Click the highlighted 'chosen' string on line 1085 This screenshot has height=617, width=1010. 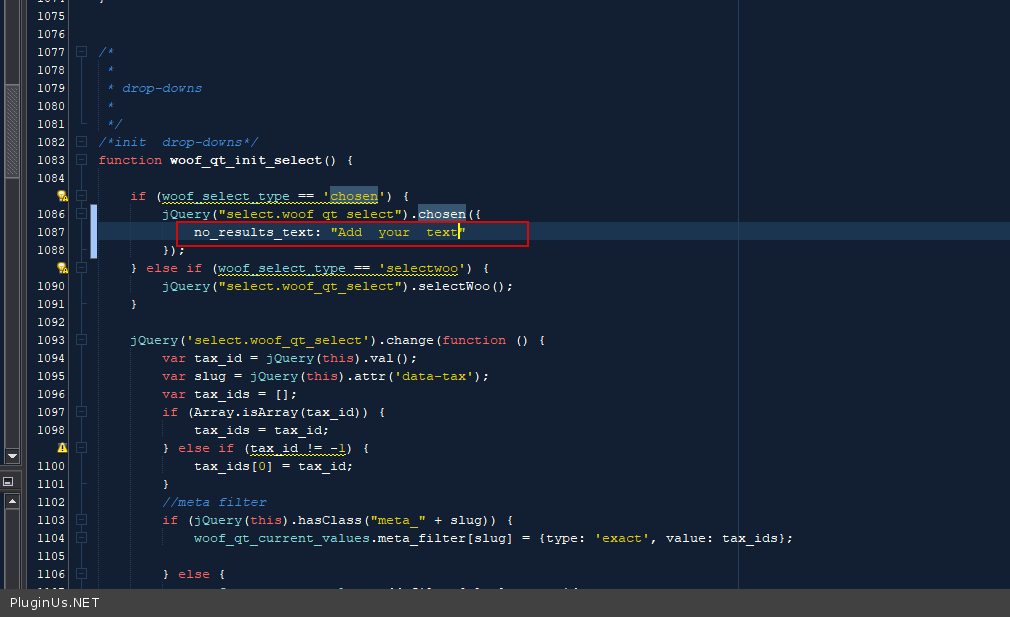click(x=354, y=196)
